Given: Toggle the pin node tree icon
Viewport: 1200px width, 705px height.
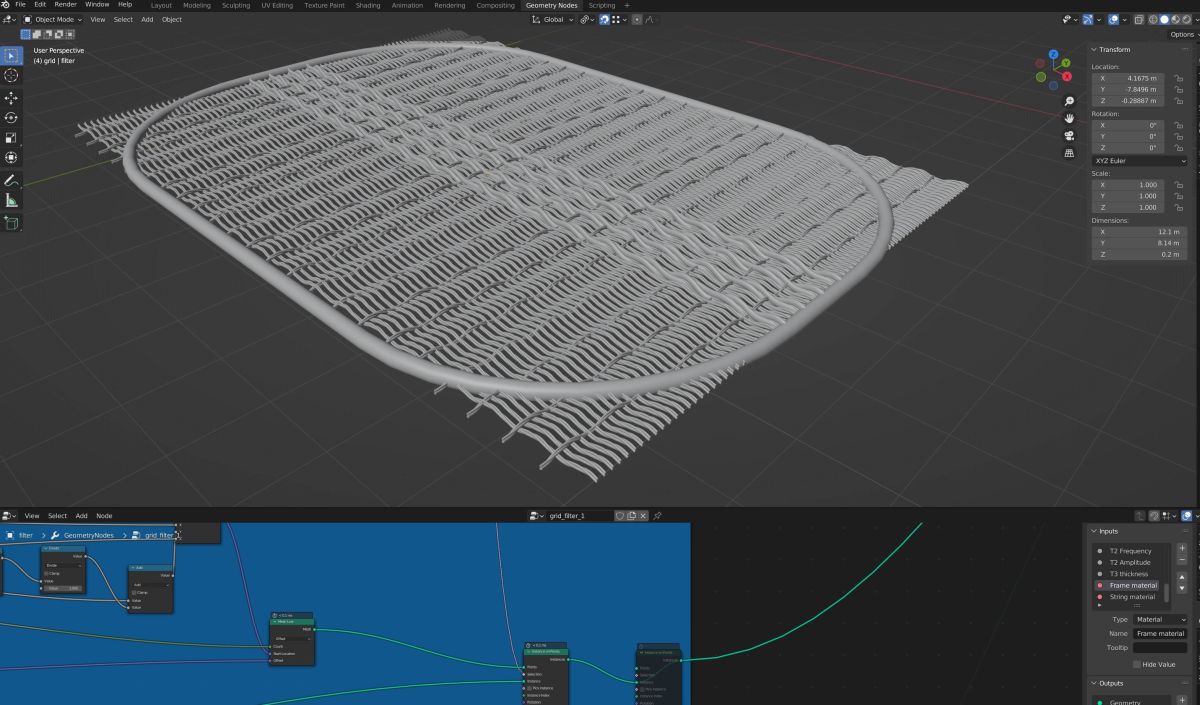Looking at the screenshot, I should tap(658, 516).
